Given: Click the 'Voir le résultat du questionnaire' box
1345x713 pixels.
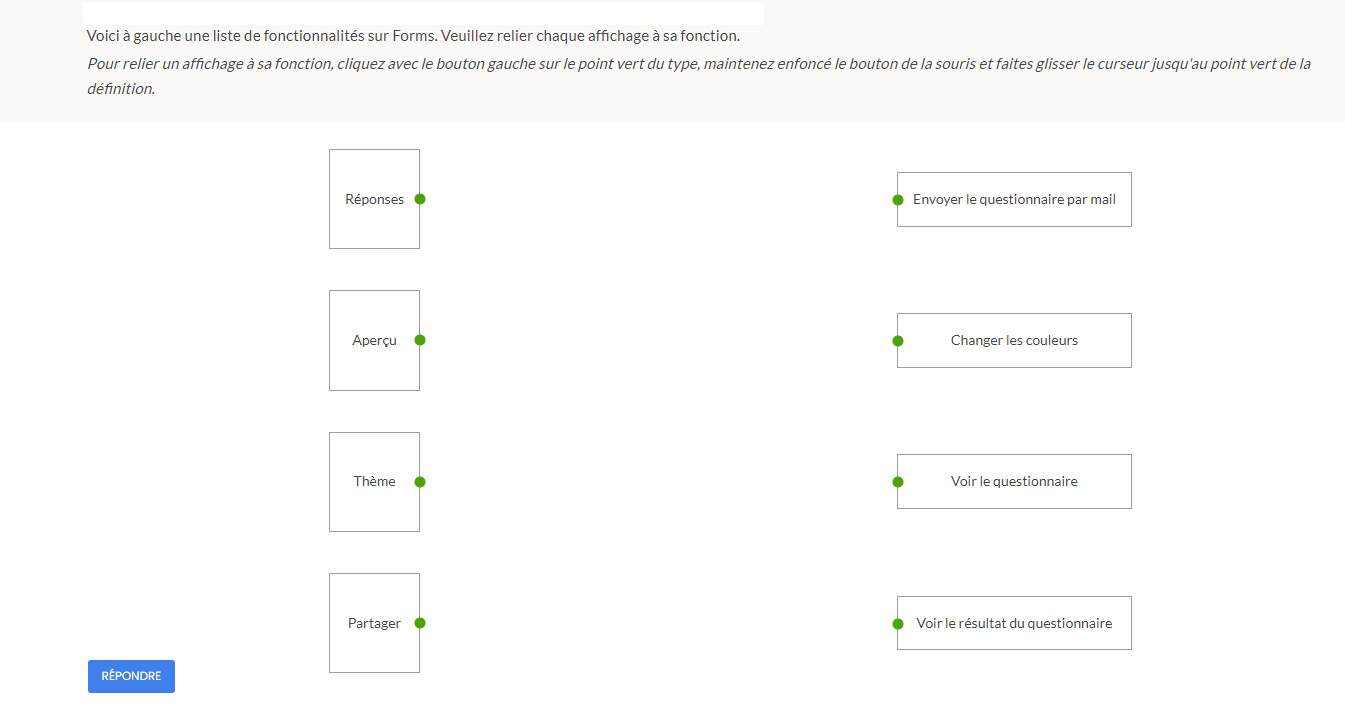Looking at the screenshot, I should click(1014, 624).
